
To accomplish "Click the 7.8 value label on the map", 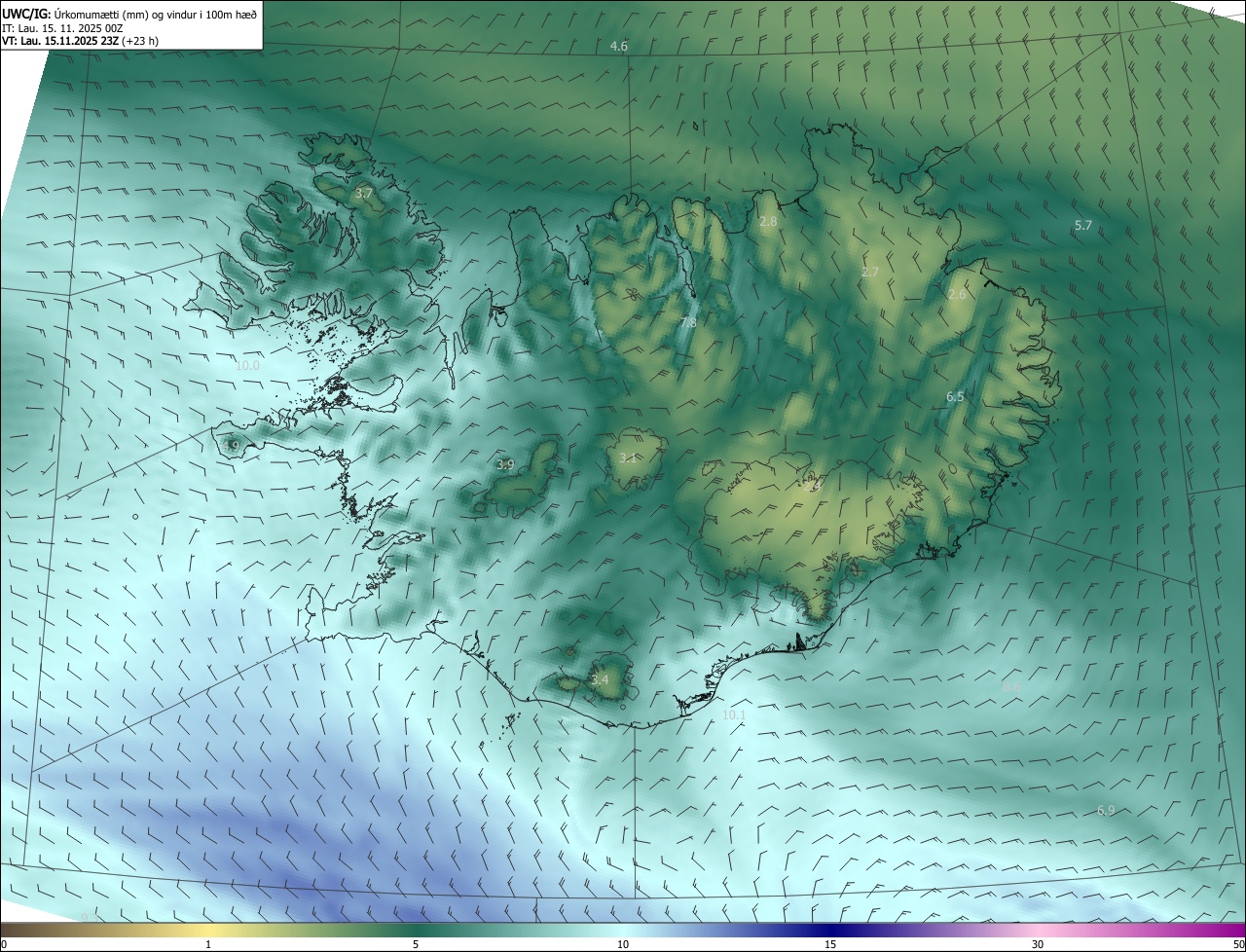I will tap(687, 322).
